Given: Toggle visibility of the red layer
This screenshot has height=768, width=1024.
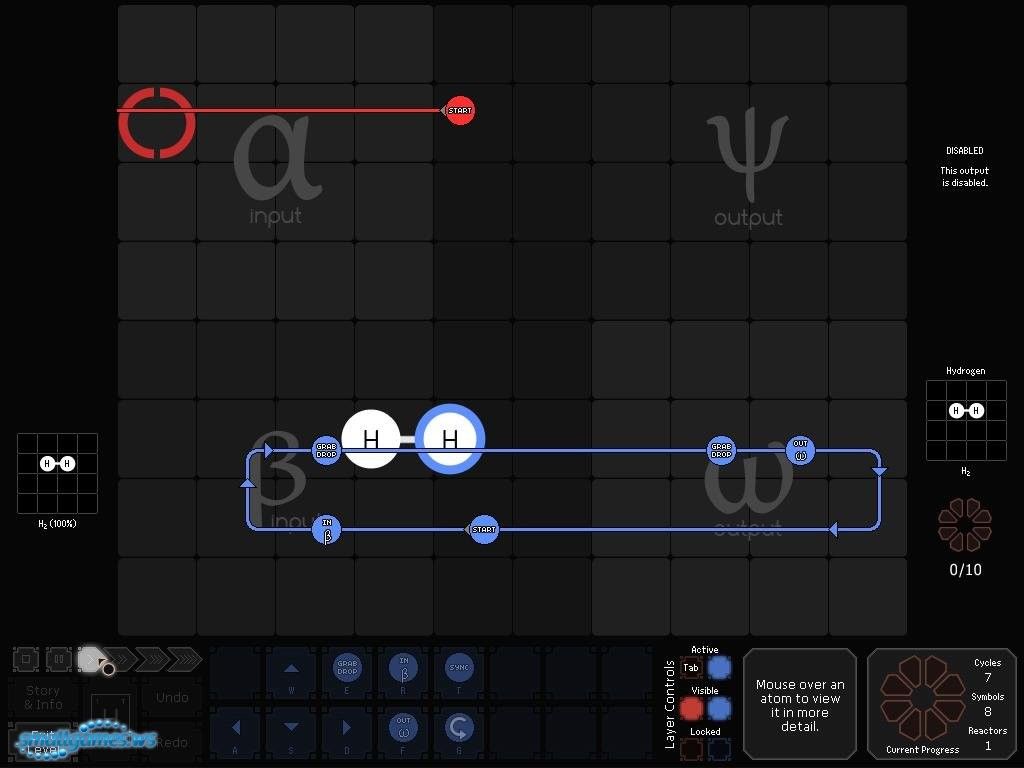Looking at the screenshot, I should click(x=691, y=709).
